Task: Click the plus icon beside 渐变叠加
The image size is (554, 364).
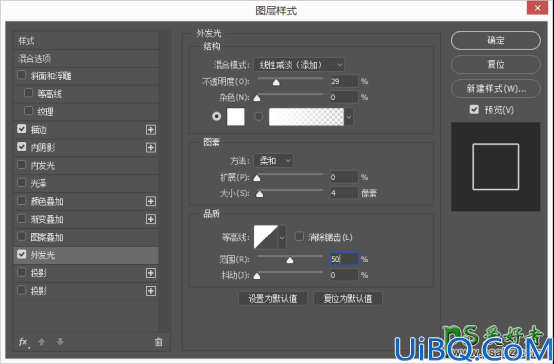Action: (x=151, y=219)
